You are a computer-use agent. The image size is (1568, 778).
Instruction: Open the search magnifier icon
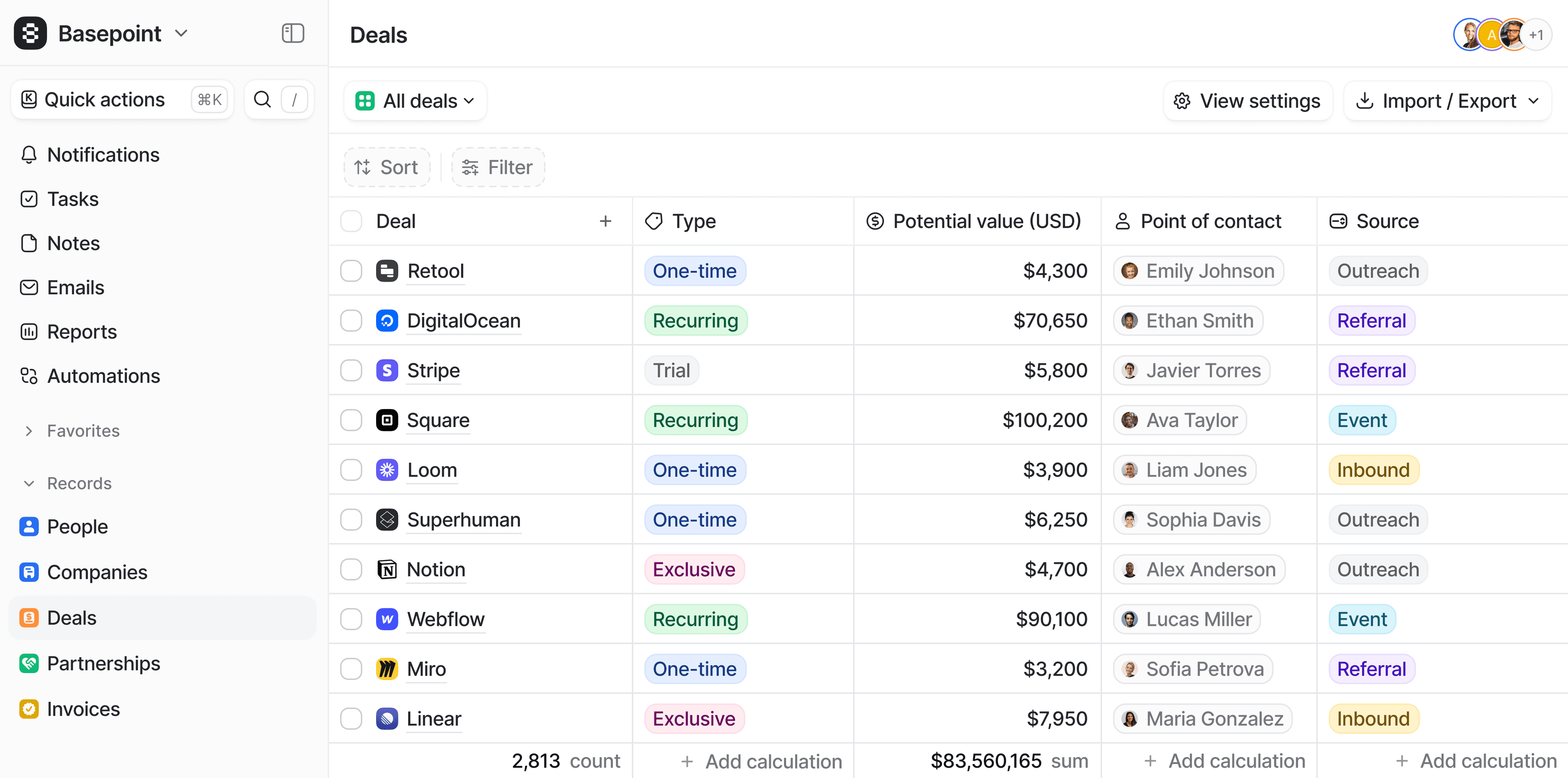[262, 98]
